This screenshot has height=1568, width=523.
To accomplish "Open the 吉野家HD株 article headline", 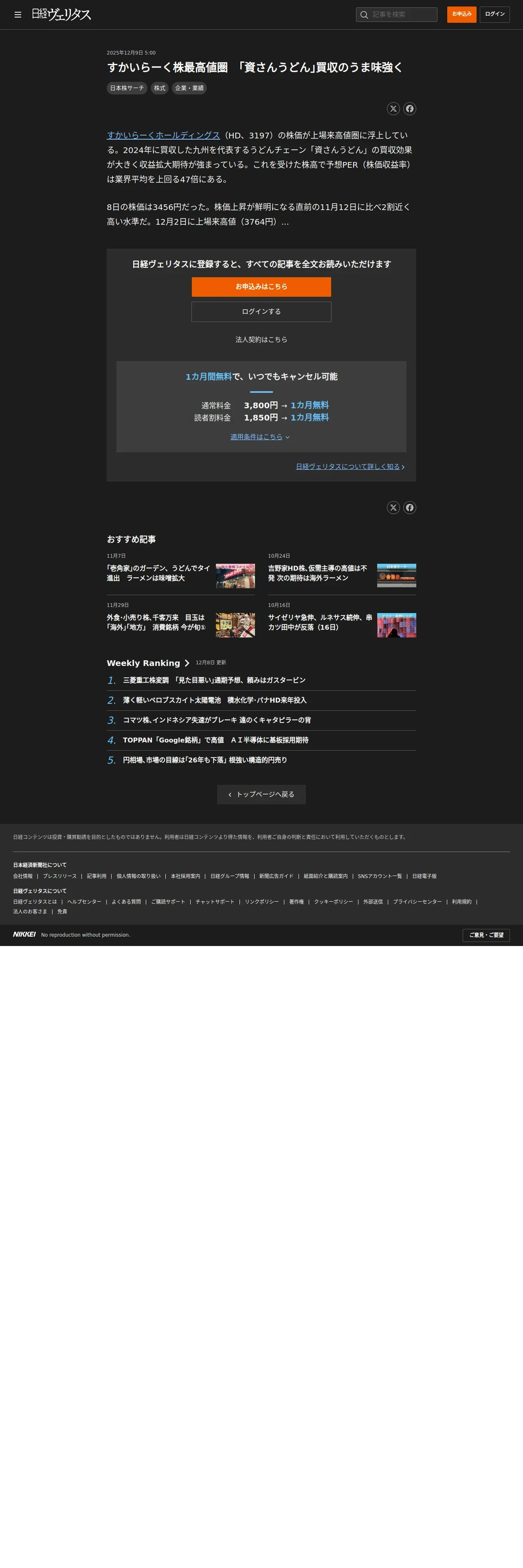I will click(x=318, y=573).
